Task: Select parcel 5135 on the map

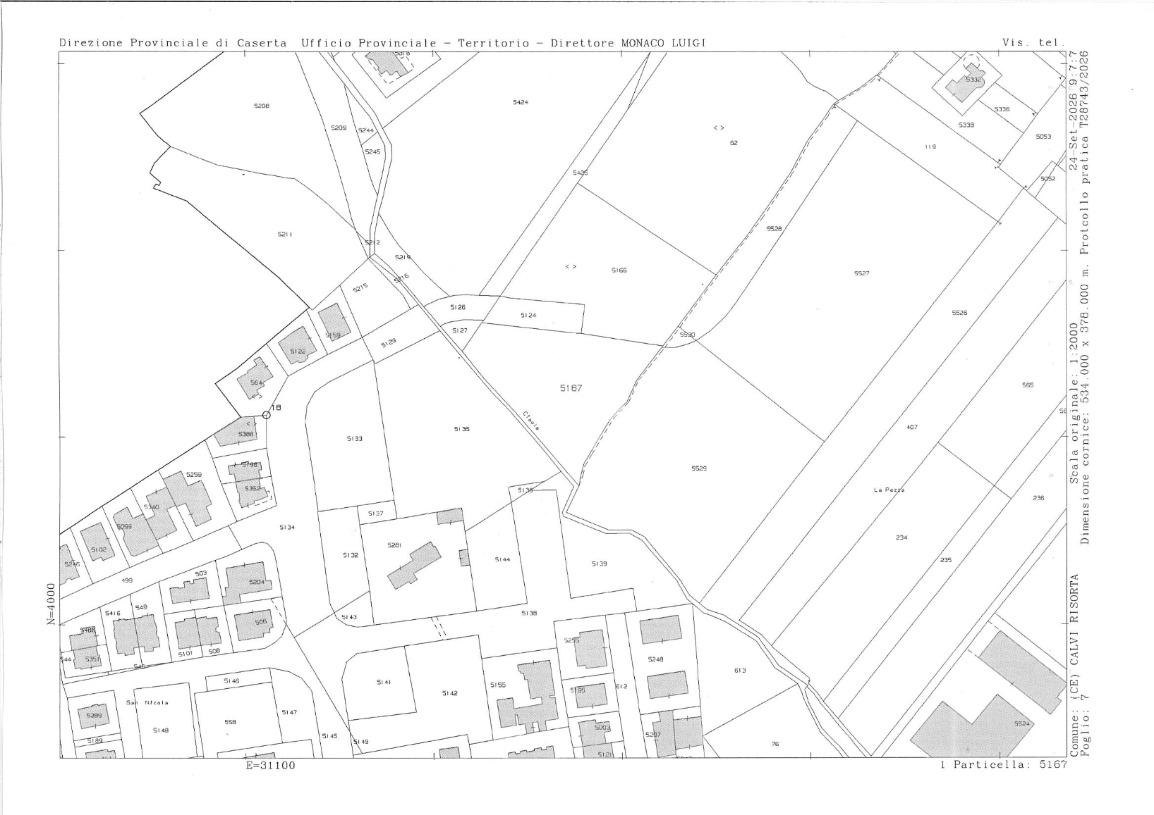Action: [x=461, y=428]
